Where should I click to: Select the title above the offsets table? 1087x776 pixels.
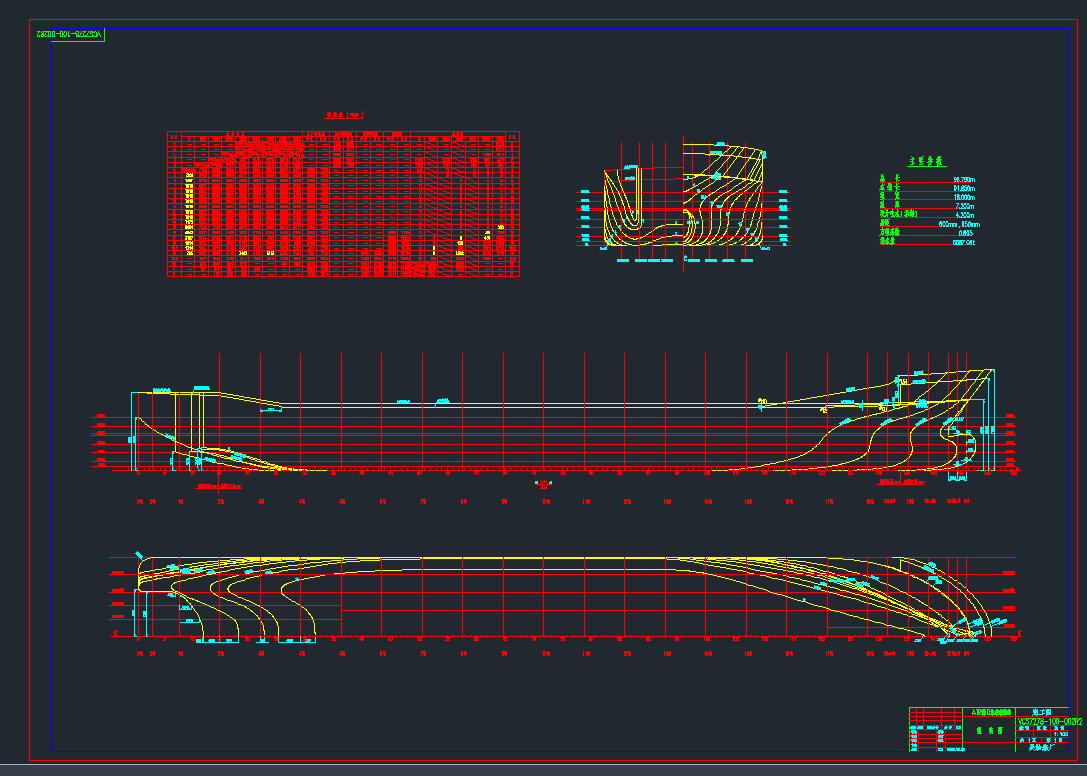343,116
